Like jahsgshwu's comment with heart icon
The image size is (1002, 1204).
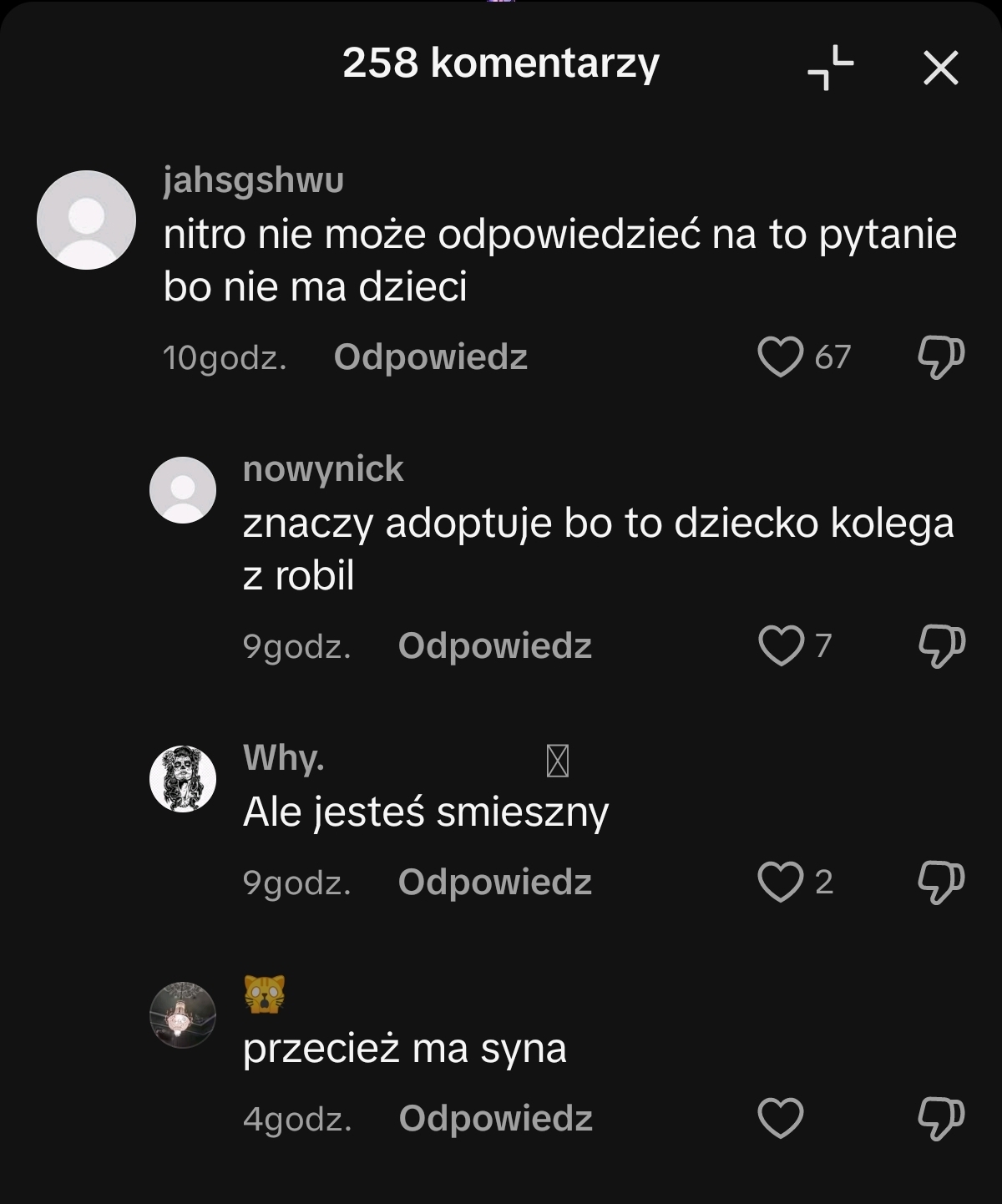(x=780, y=357)
